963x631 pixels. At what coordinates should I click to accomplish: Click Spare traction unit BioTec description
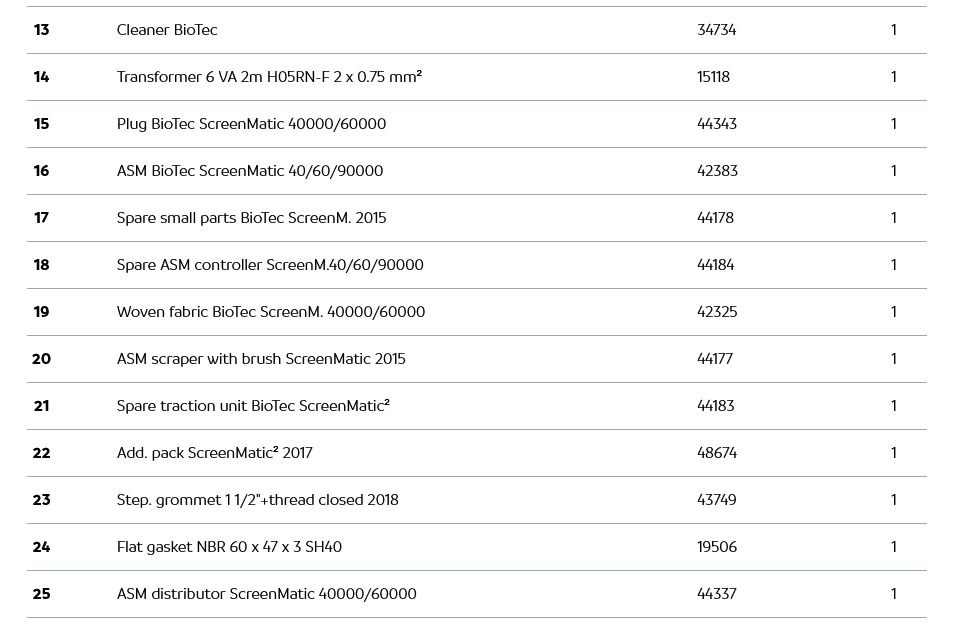(x=253, y=406)
